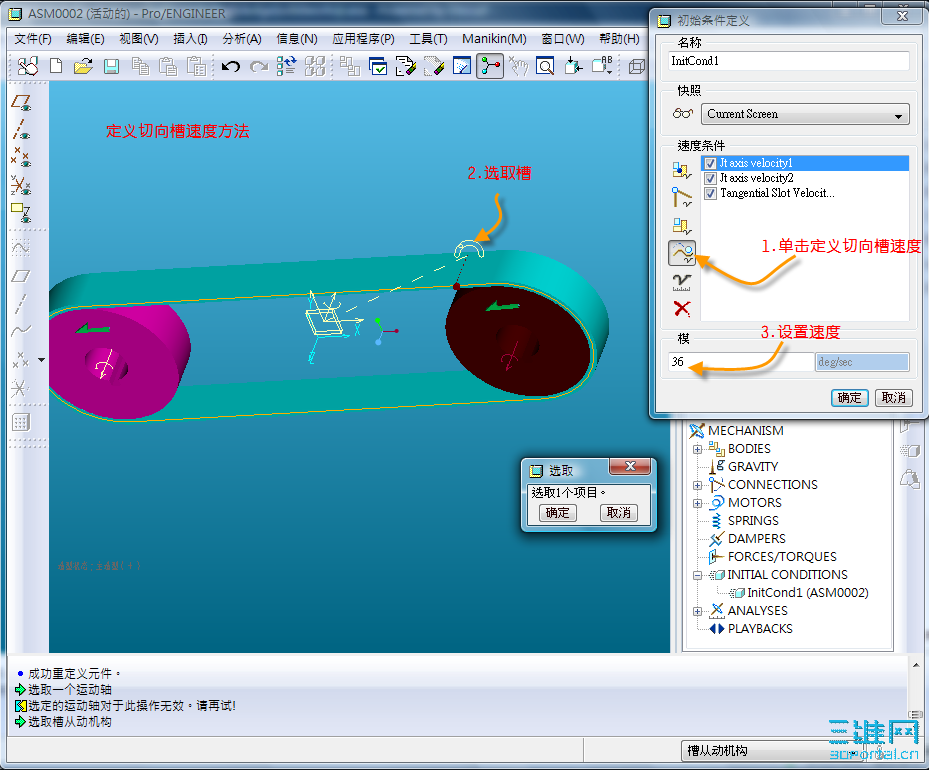
Task: Open the Manikin(M) menu
Action: click(x=494, y=39)
